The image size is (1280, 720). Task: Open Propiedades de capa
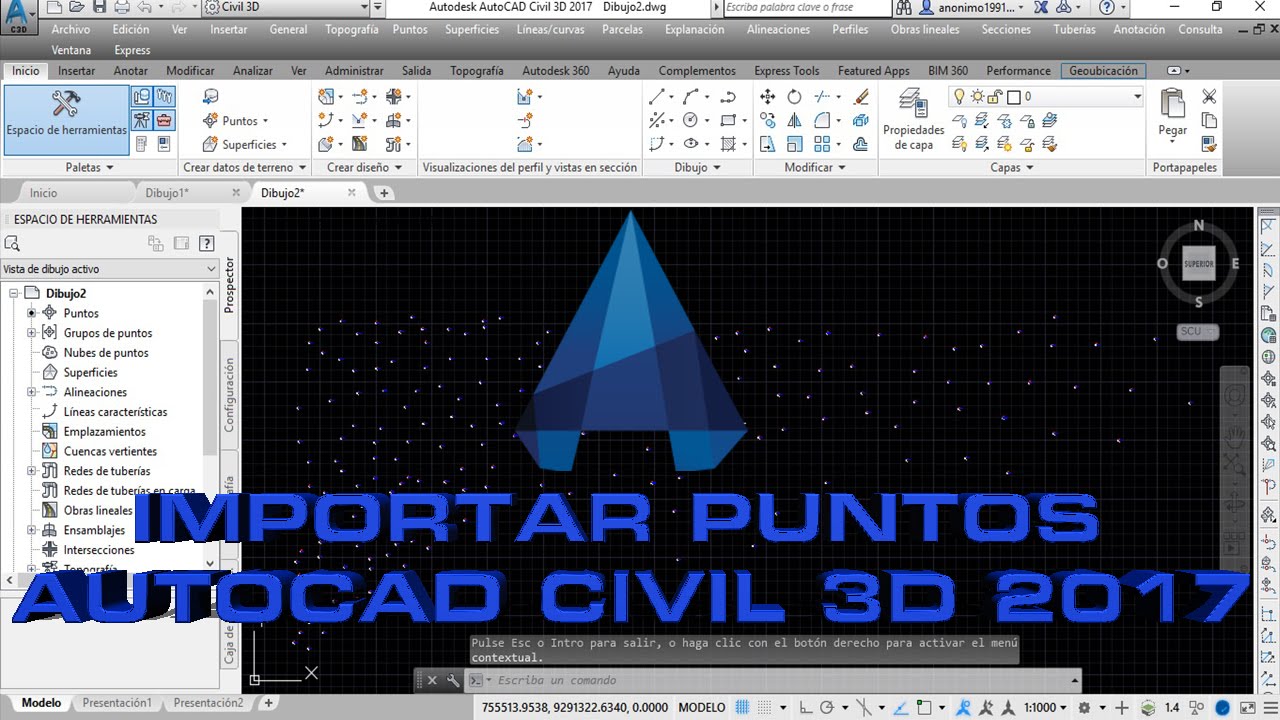(x=913, y=120)
